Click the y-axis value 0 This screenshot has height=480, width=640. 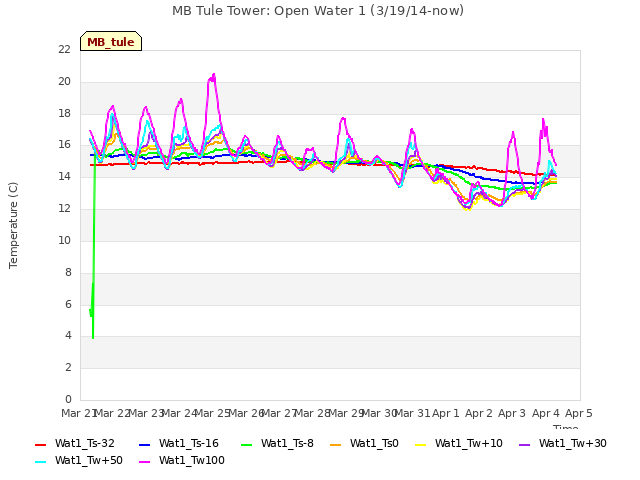click(68, 399)
